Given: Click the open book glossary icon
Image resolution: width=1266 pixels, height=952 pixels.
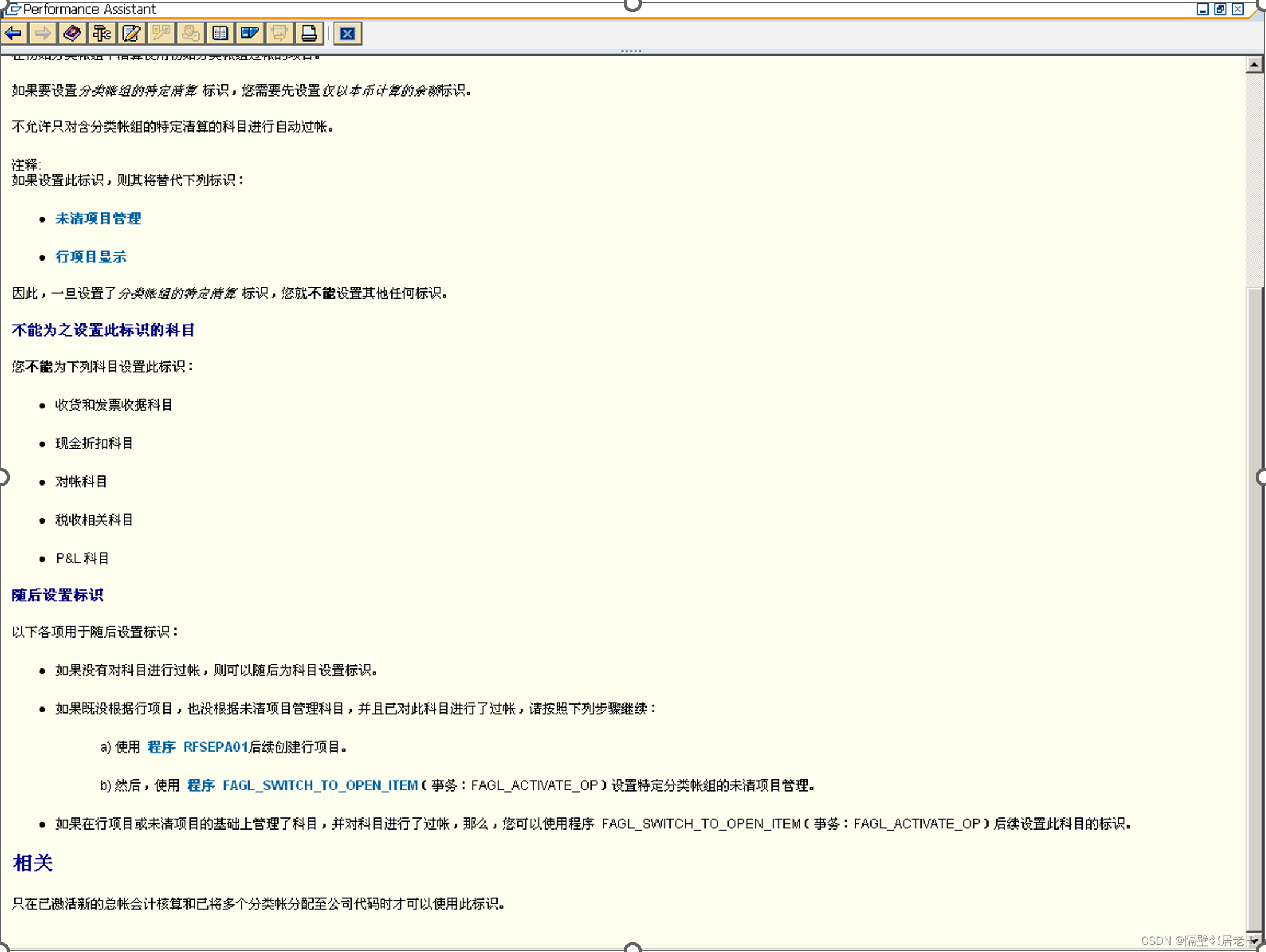Looking at the screenshot, I should [x=220, y=33].
